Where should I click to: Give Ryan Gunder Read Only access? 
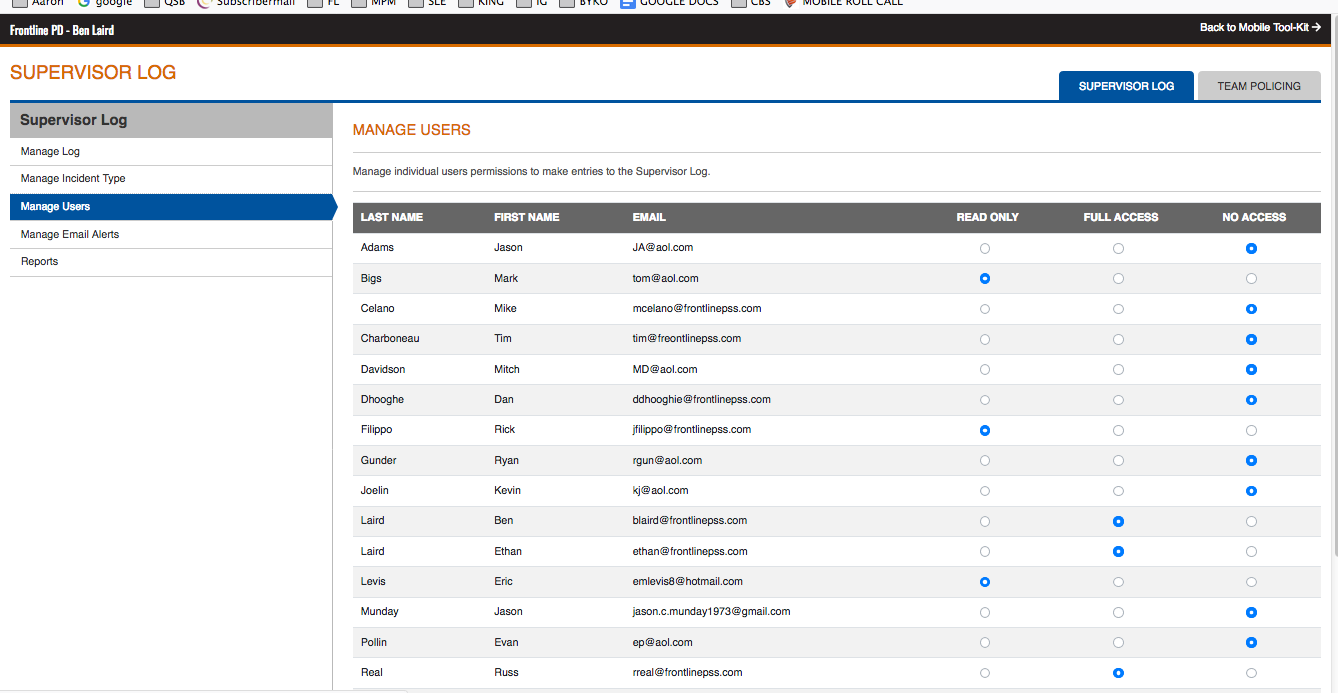pyautogui.click(x=985, y=461)
